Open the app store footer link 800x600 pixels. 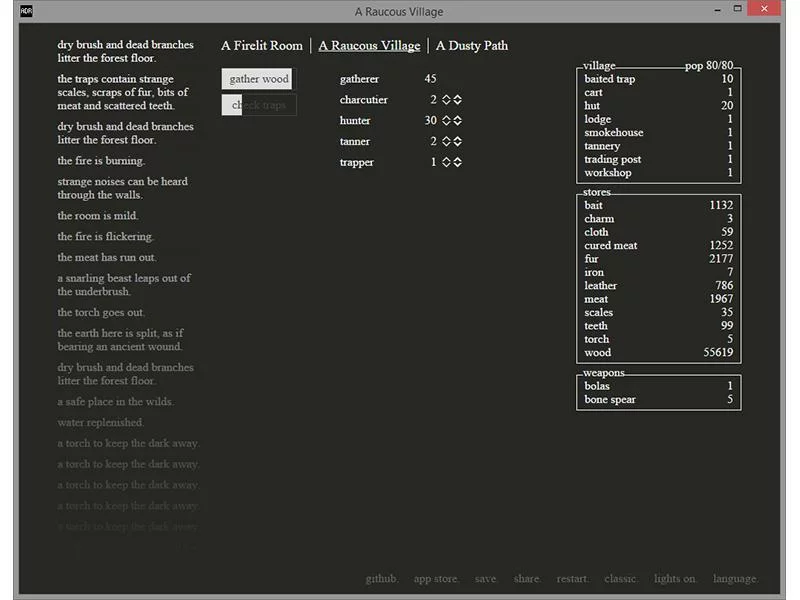436,579
